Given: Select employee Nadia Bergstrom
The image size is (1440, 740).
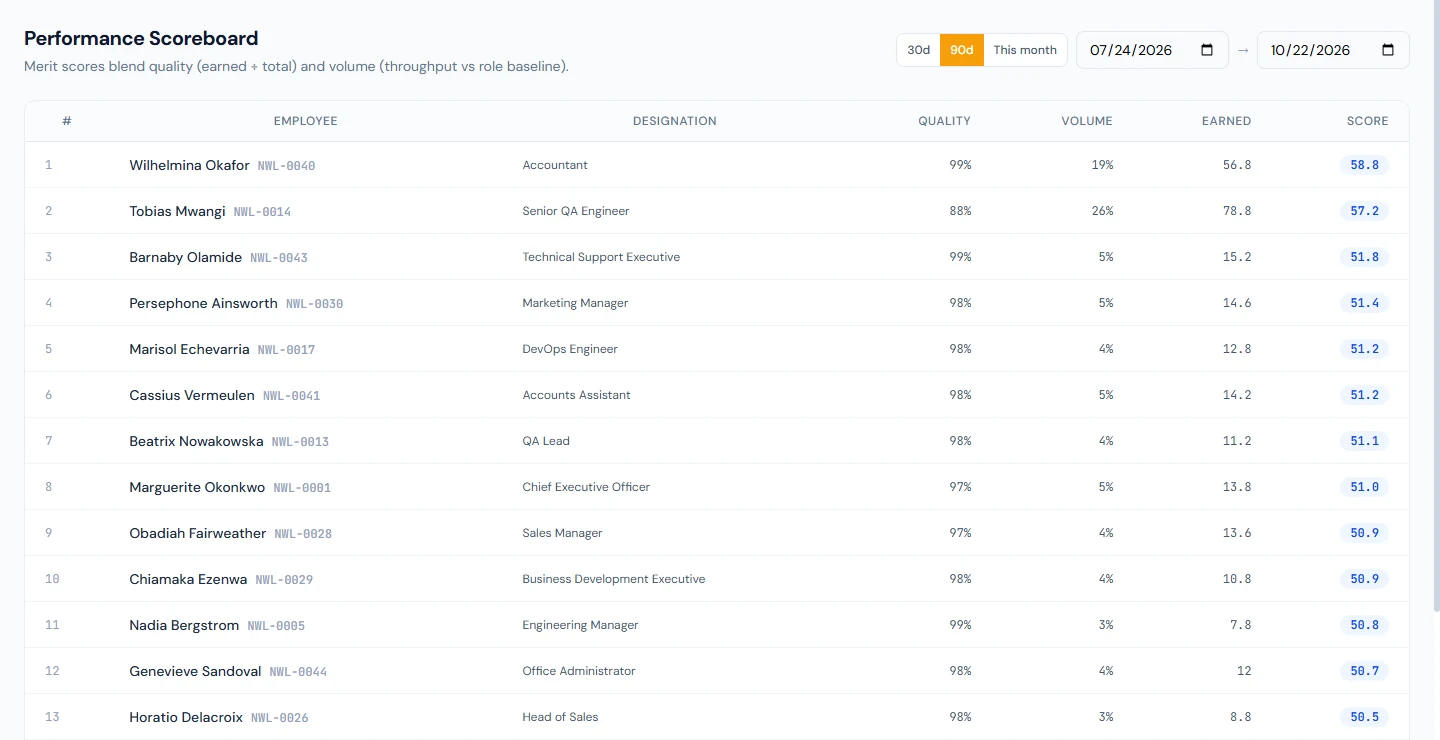Looking at the screenshot, I should [184, 625].
